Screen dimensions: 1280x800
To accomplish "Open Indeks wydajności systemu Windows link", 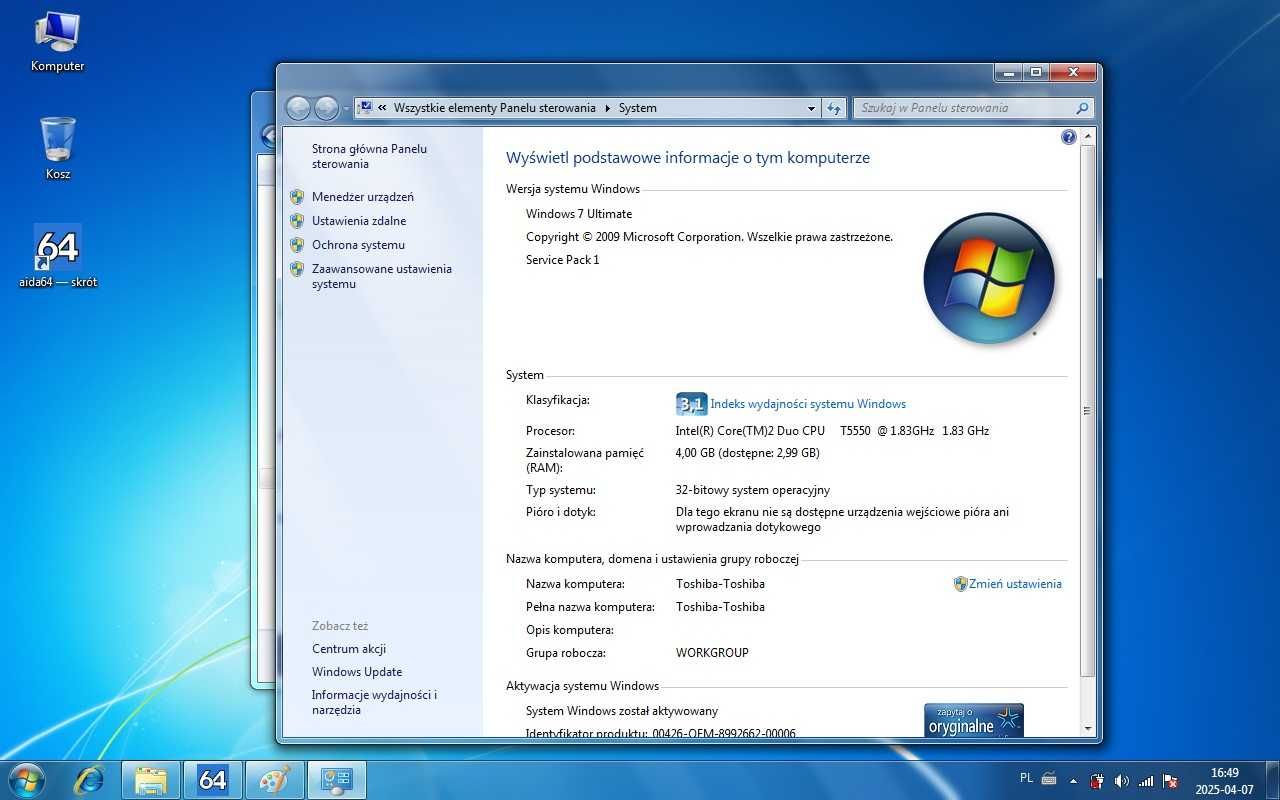I will click(x=808, y=404).
